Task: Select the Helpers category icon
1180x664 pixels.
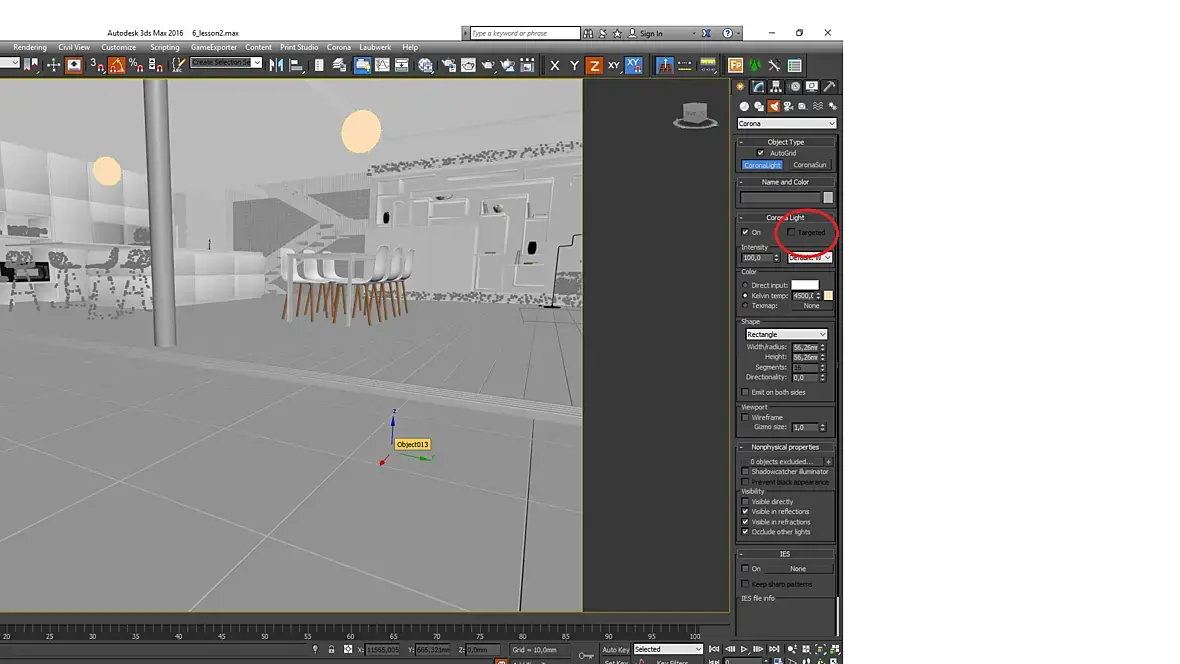Action: point(803,106)
